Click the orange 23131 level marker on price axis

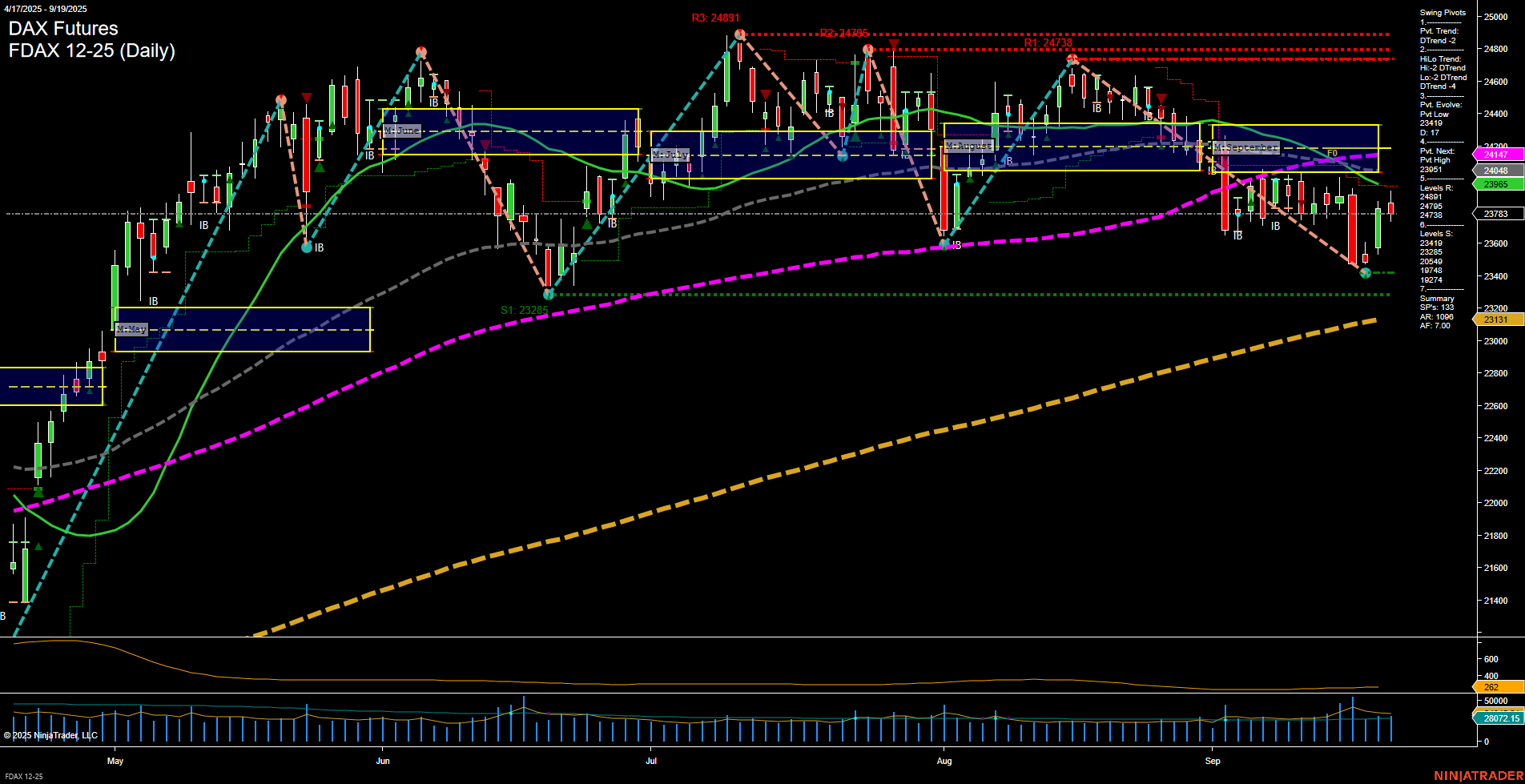[1494, 319]
